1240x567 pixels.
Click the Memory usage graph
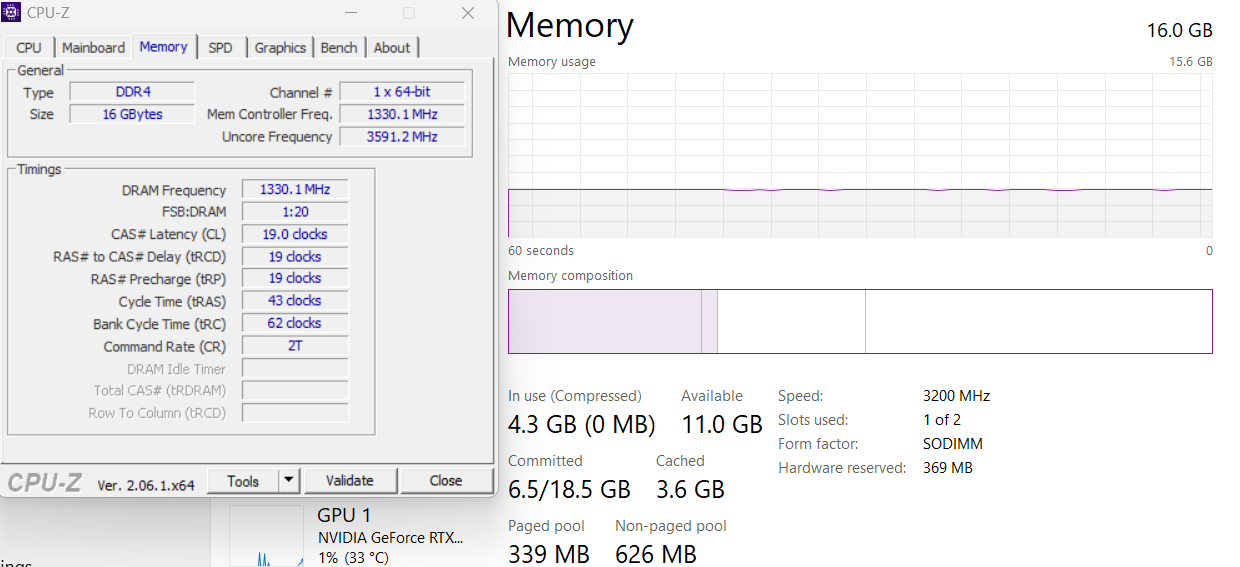(860, 155)
